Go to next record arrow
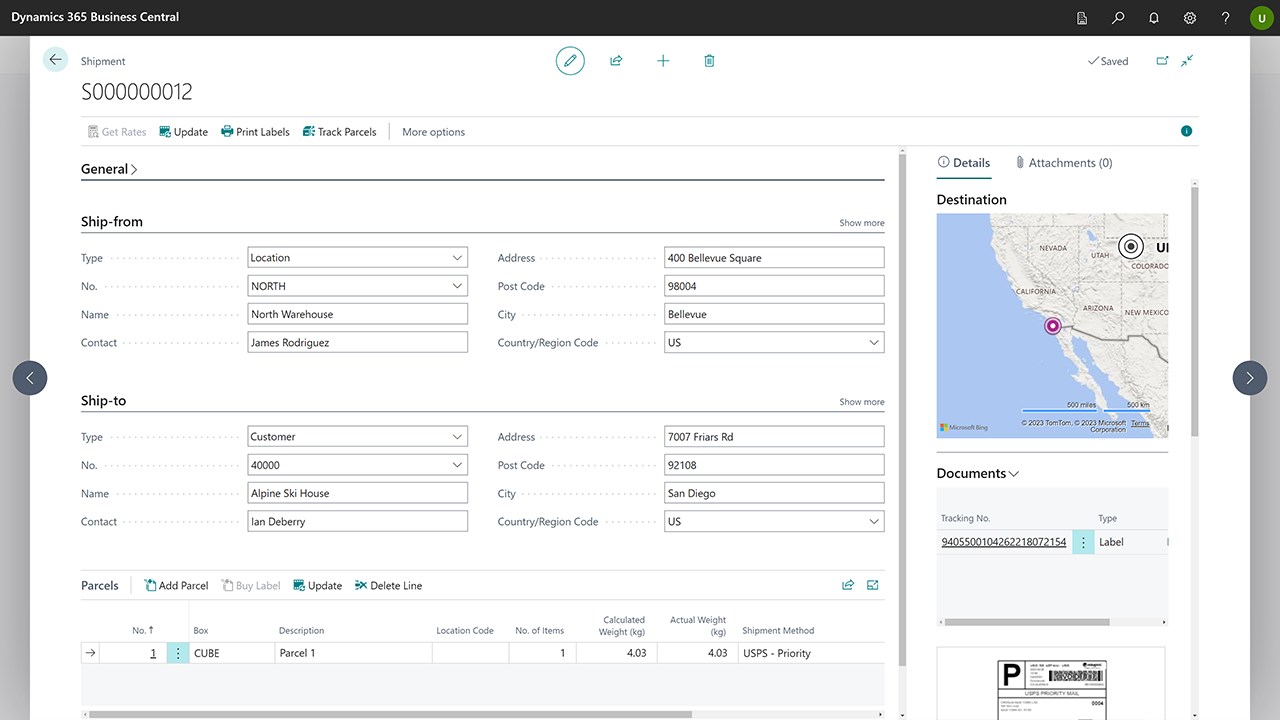1280x720 pixels. (1250, 378)
